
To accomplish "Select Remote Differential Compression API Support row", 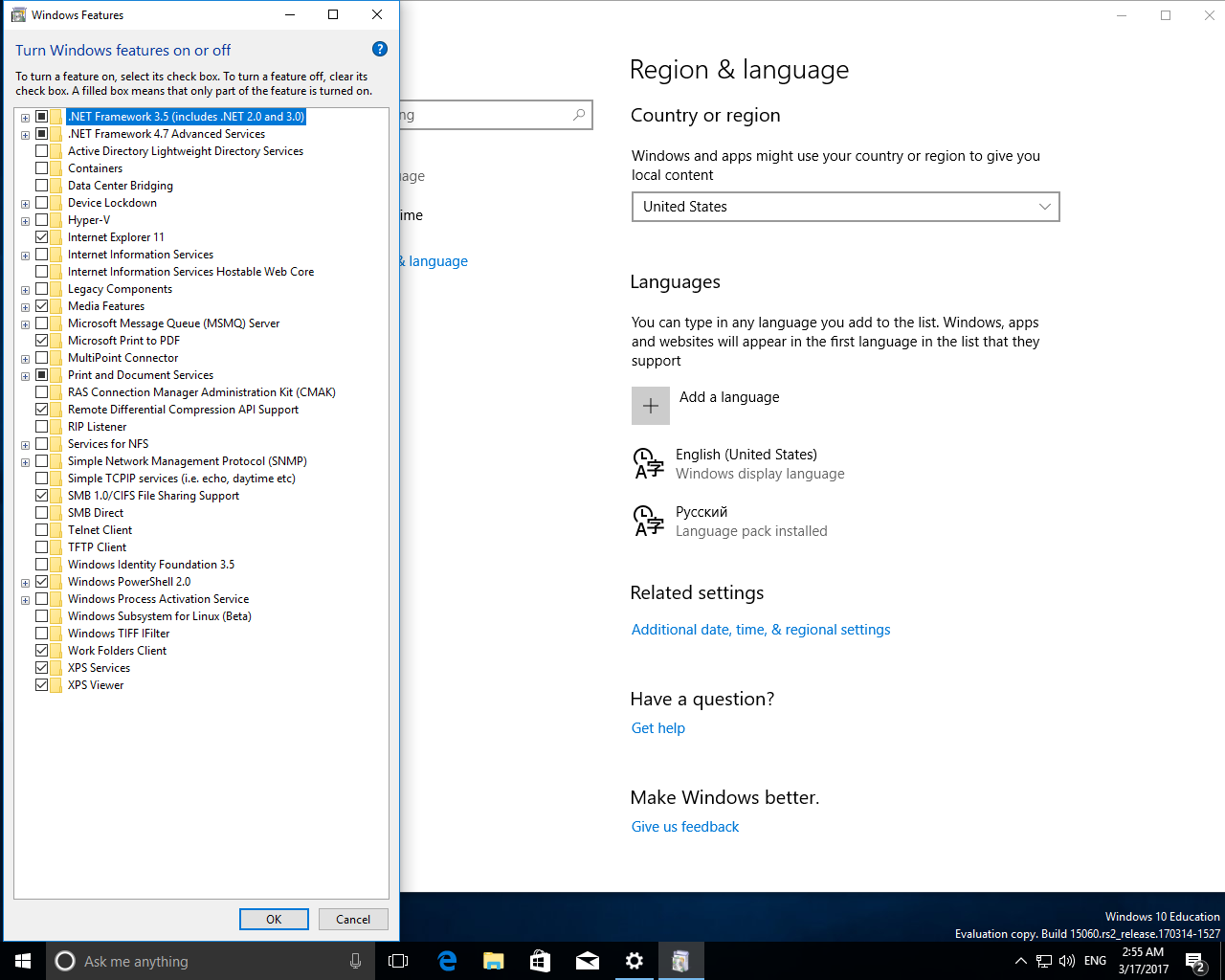I will (183, 410).
